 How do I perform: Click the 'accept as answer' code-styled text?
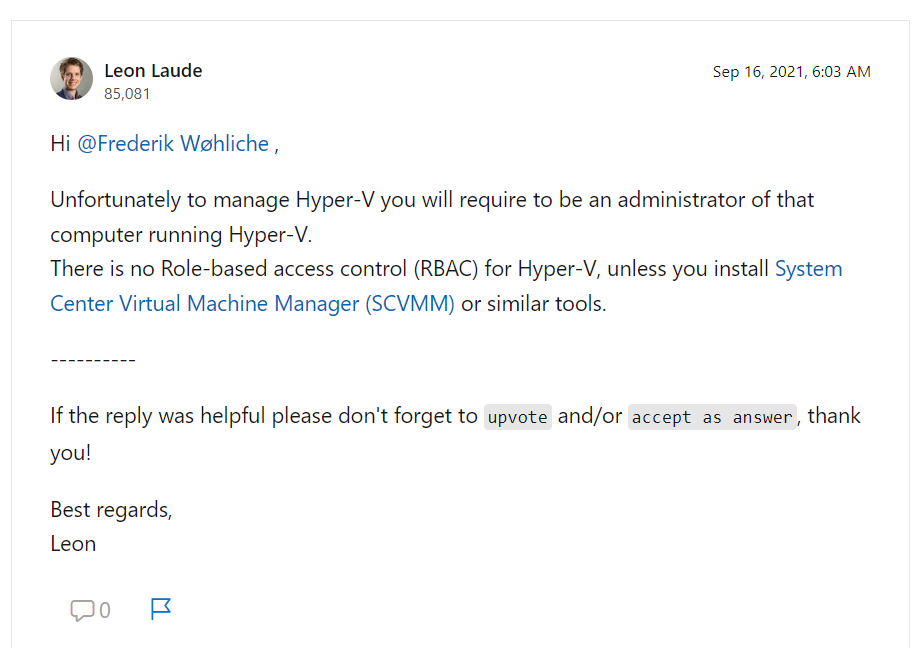[x=712, y=417]
